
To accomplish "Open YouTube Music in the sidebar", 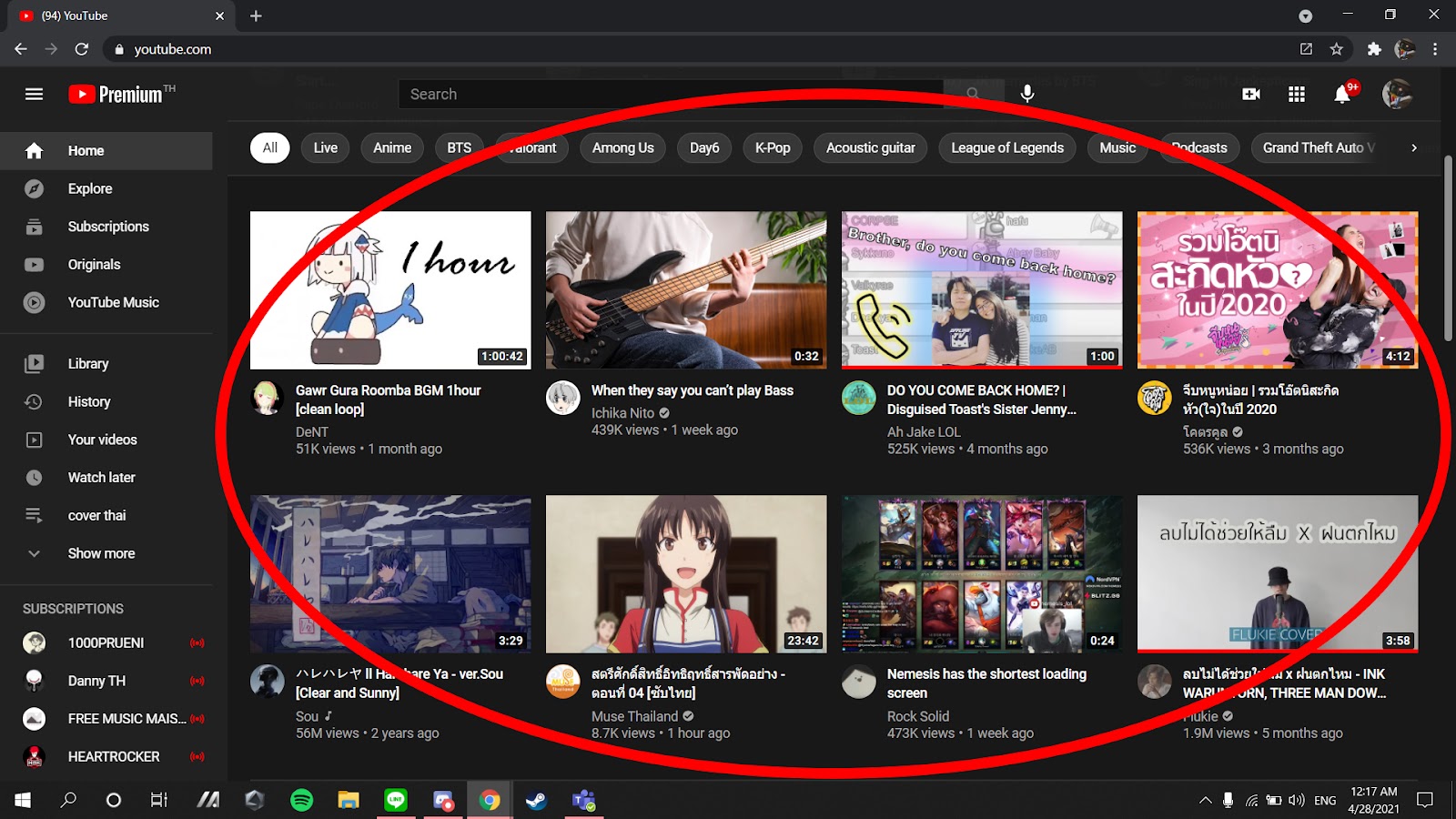I will pos(106,302).
